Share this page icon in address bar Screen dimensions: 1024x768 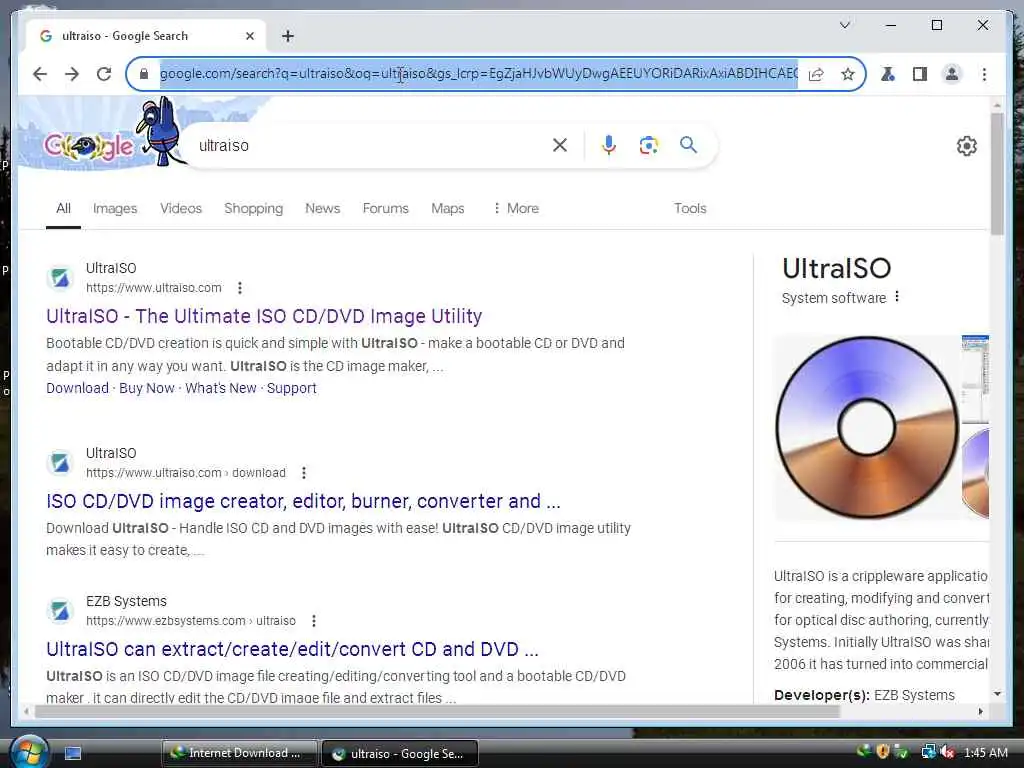point(816,74)
